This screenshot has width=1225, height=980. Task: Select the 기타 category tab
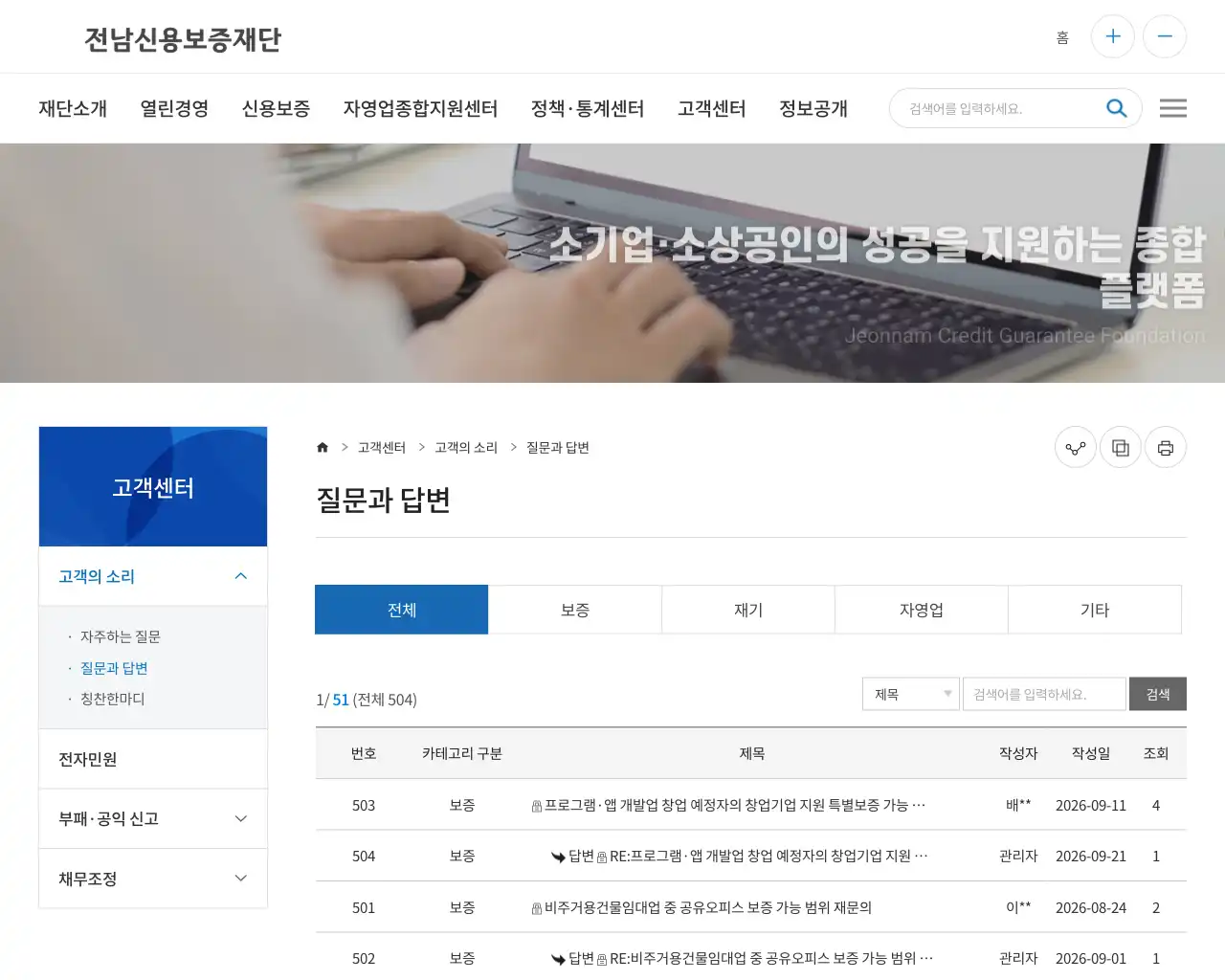tap(1095, 610)
